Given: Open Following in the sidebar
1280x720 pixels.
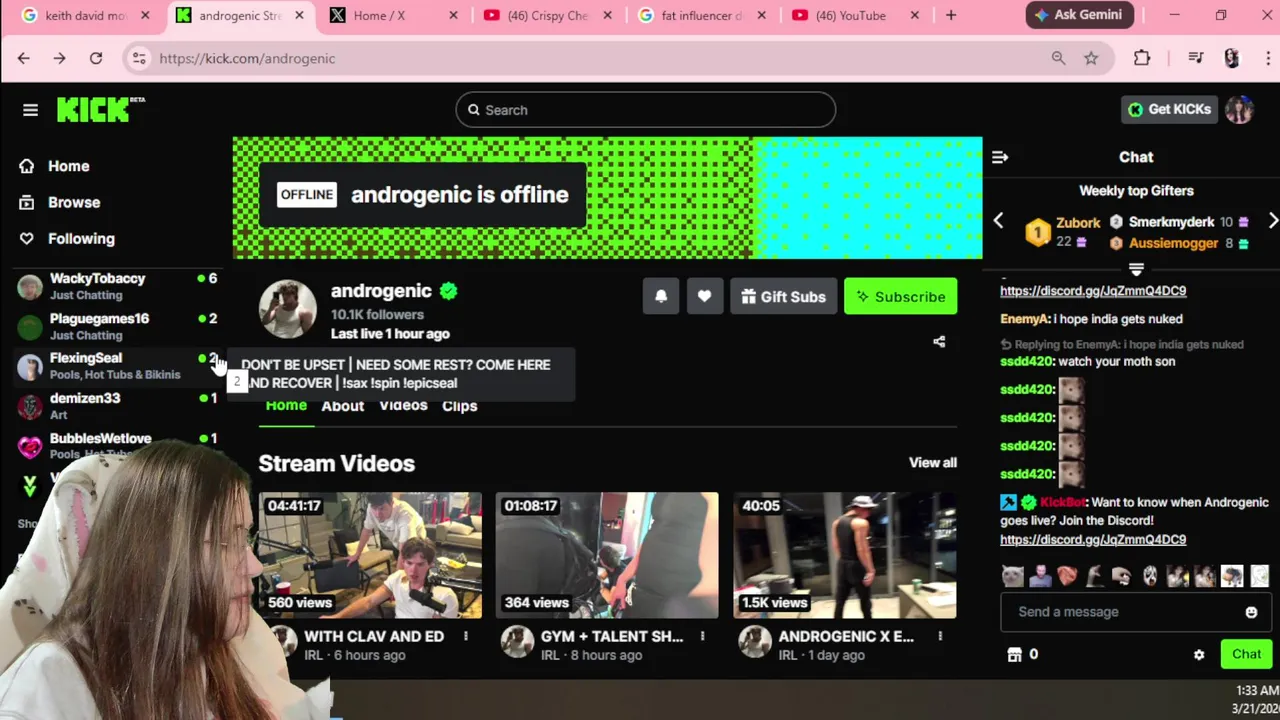Looking at the screenshot, I should (81, 238).
